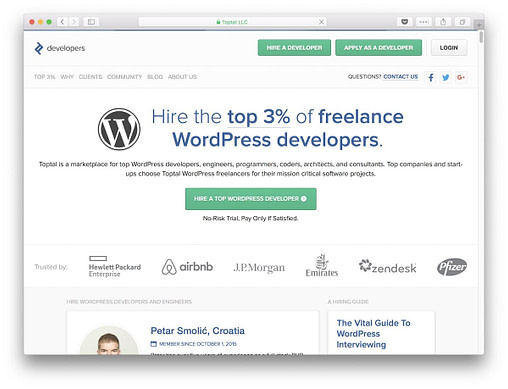Click Apply as a Developer button
The width and height of the screenshot is (508, 389).
pyautogui.click(x=378, y=48)
